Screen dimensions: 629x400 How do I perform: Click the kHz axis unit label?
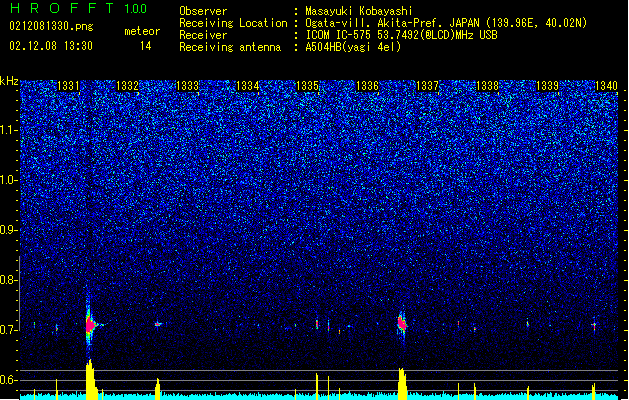point(9,81)
